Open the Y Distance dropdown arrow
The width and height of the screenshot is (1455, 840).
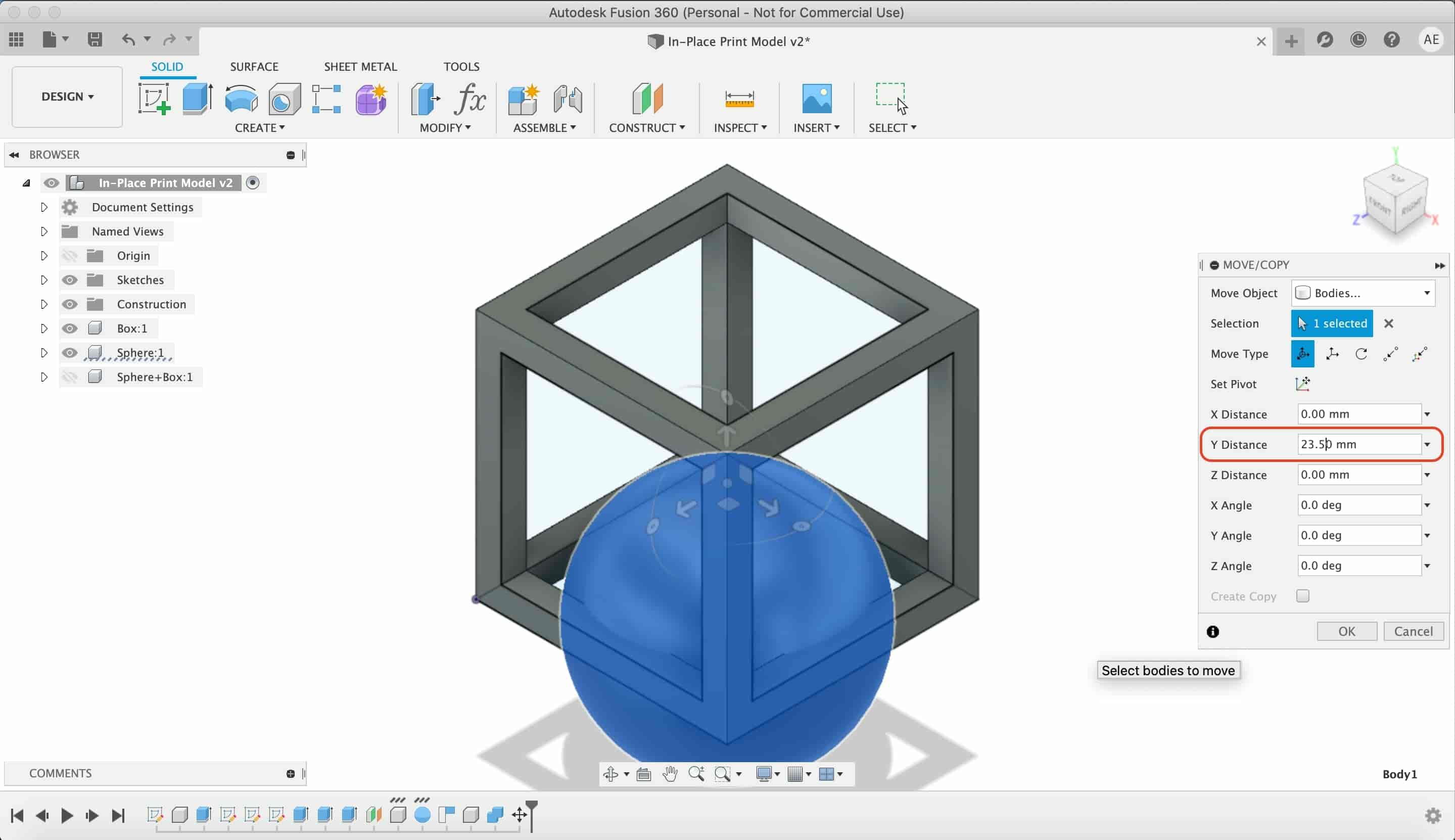[1427, 444]
